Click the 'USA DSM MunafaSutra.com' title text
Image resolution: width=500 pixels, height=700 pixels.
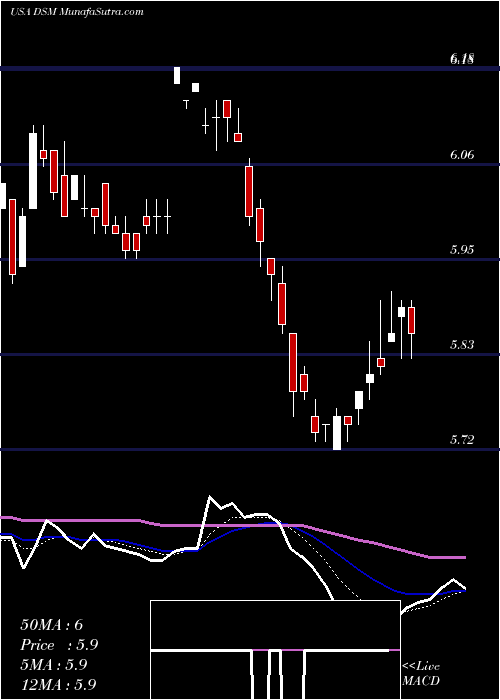[x=76, y=12]
